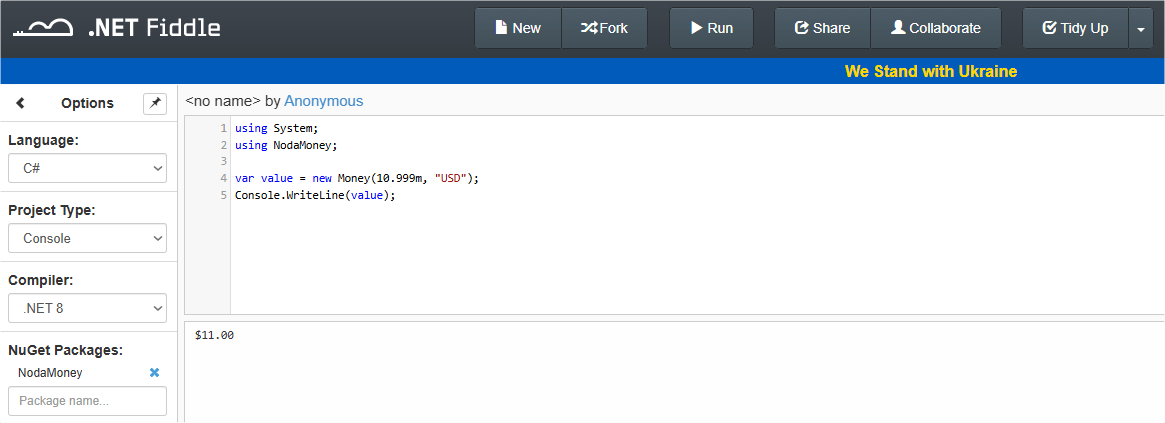Collapse the Options panel with the back arrow
This screenshot has width=1165, height=423.
click(20, 103)
